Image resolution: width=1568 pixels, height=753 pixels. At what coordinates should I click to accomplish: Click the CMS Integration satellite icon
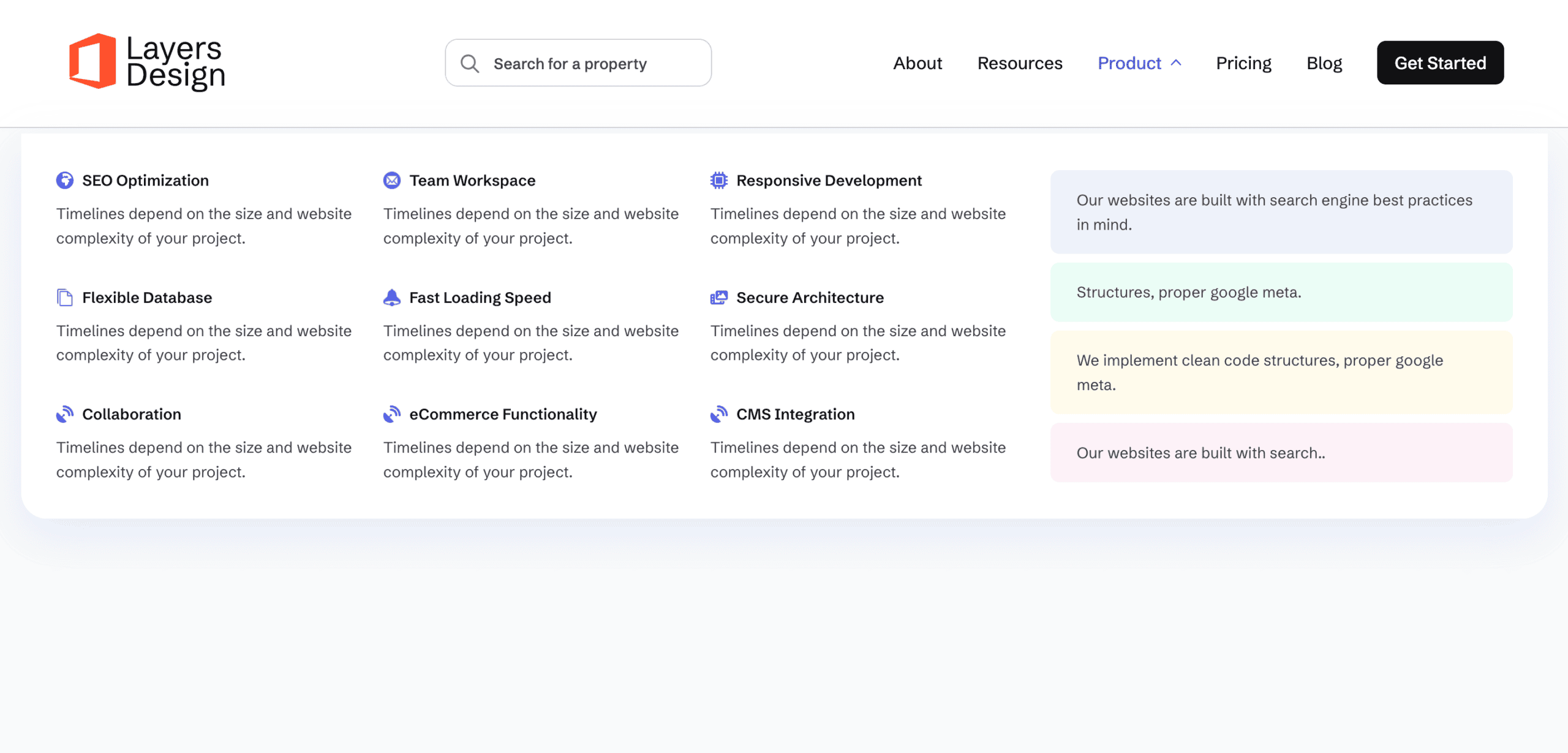719,414
